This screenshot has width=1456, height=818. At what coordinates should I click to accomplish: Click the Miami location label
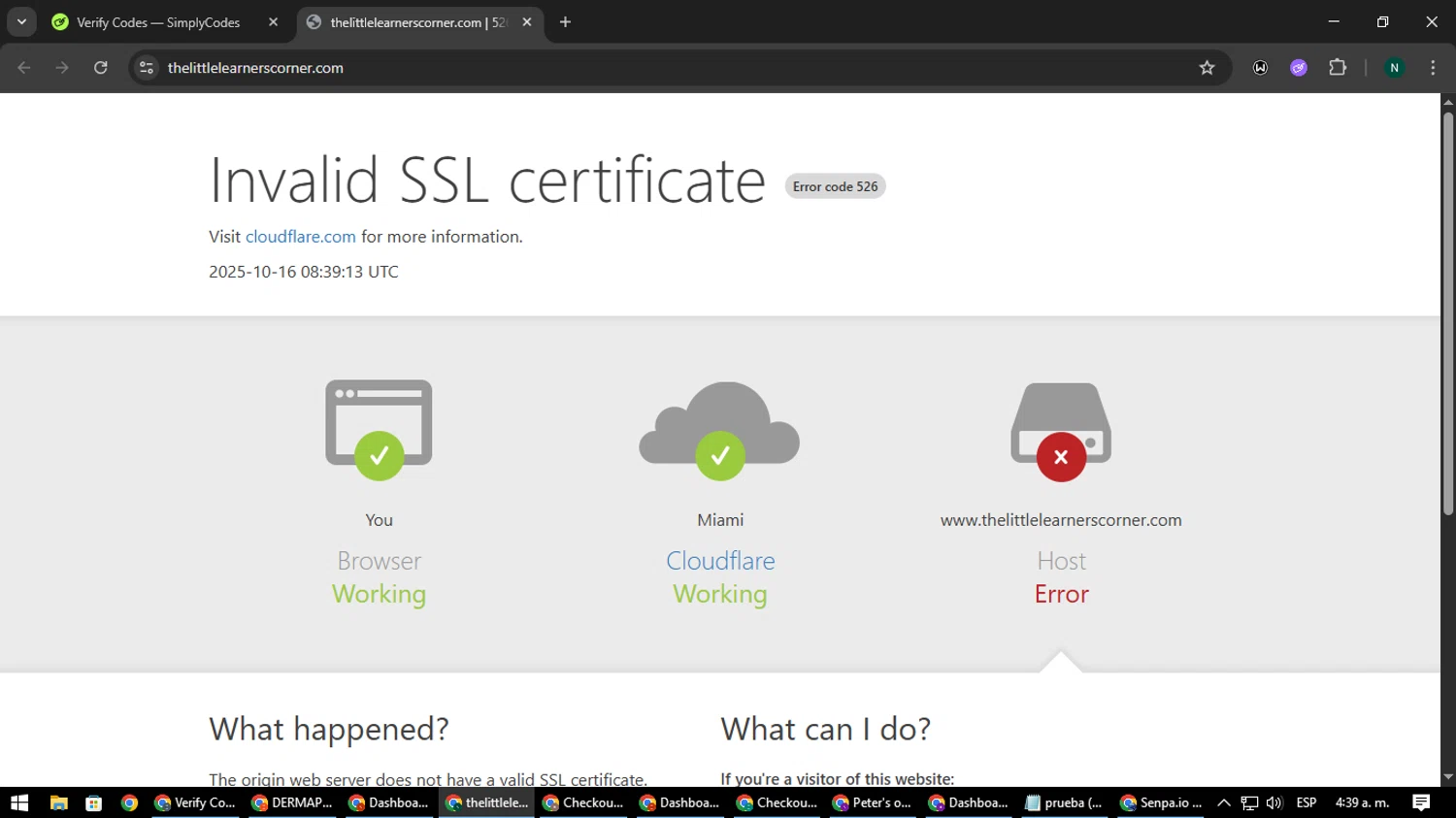tap(720, 520)
